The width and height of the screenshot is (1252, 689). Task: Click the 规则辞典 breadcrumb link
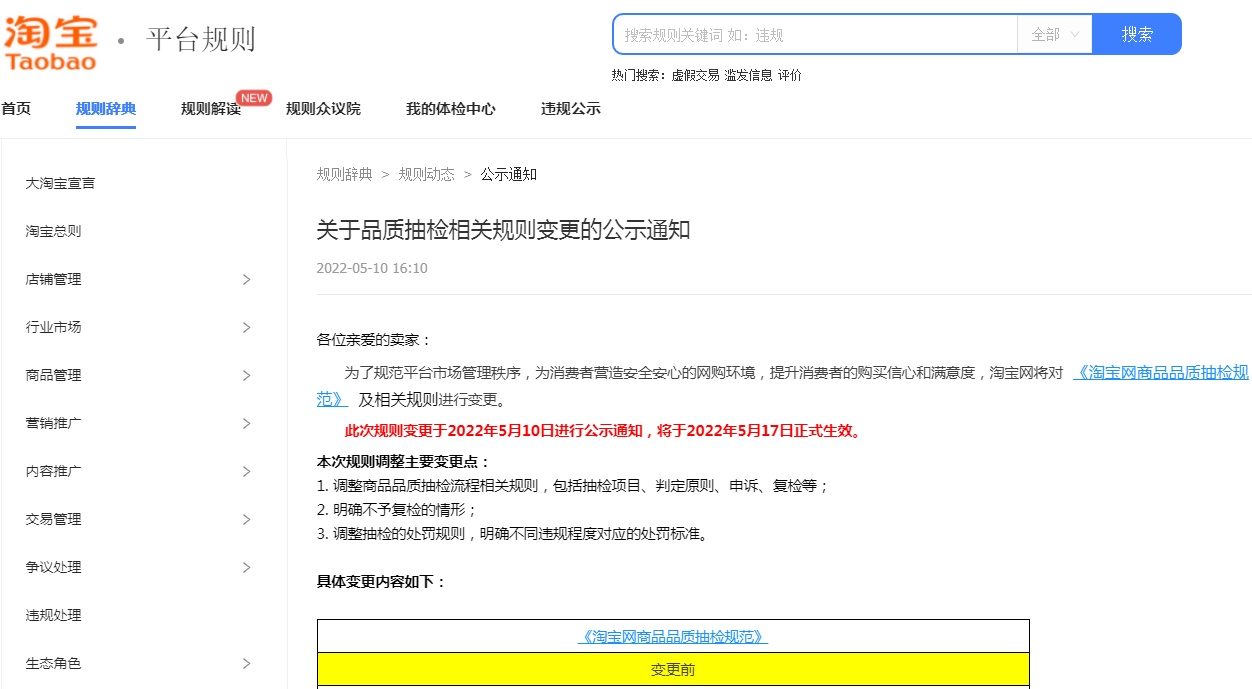tap(345, 174)
